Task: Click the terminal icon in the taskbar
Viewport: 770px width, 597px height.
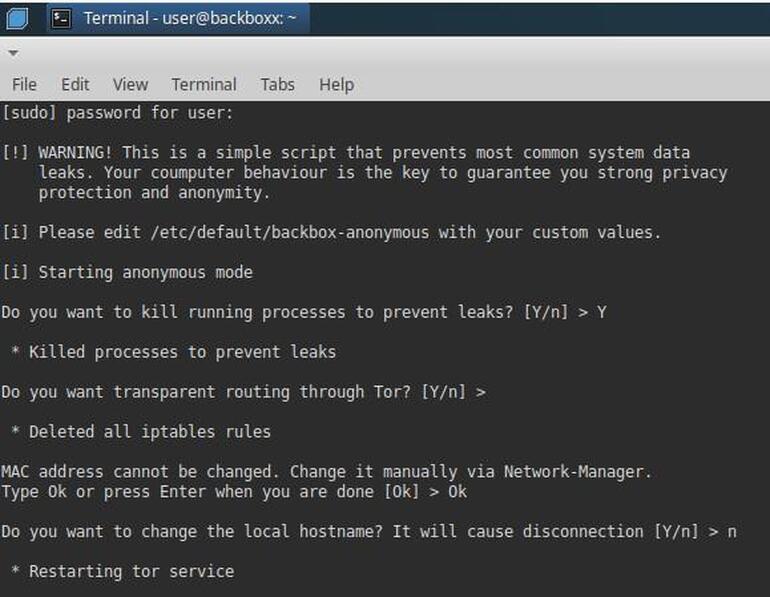Action: point(61,19)
